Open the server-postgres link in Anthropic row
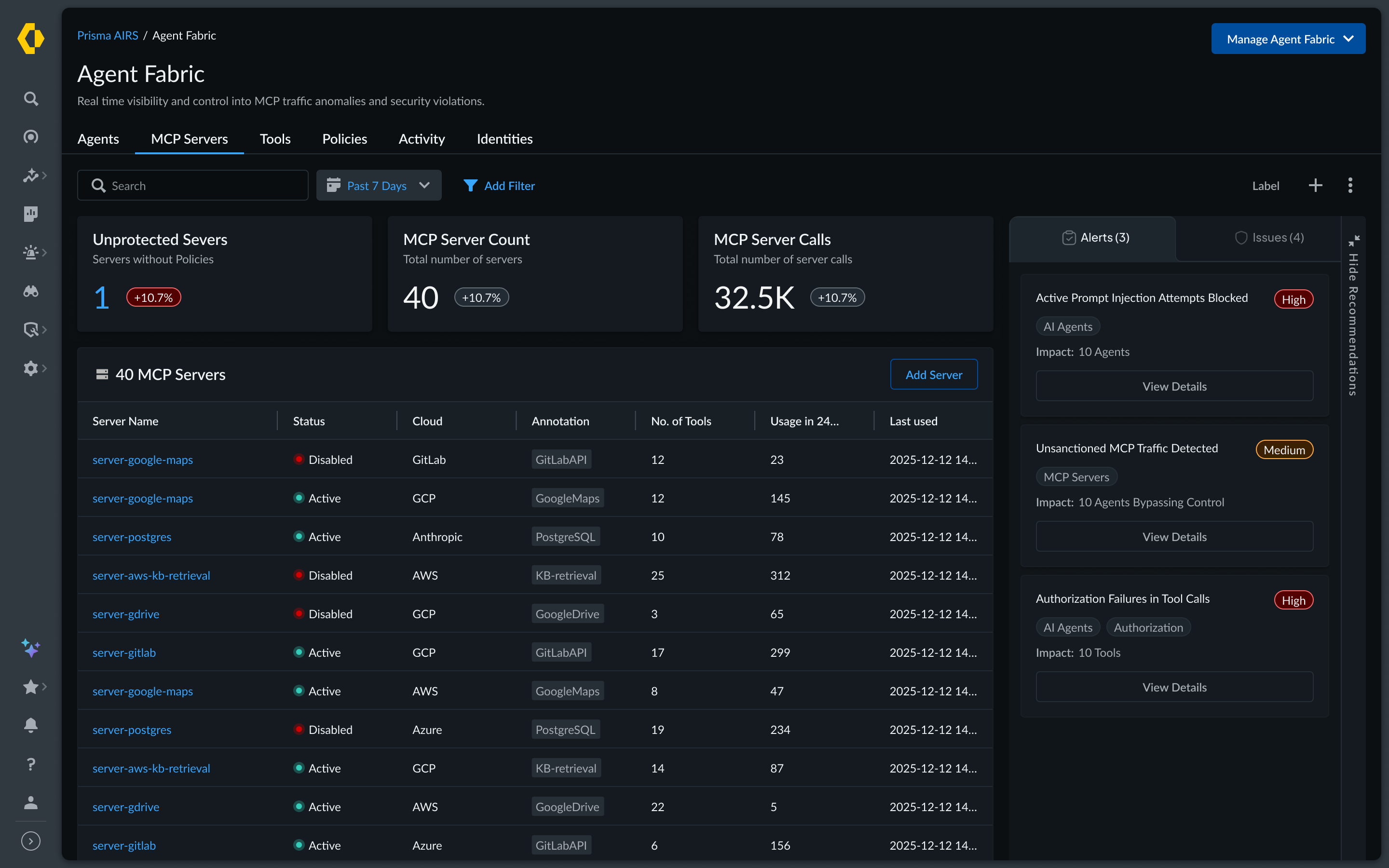Viewport: 1389px width, 868px height. 132,537
